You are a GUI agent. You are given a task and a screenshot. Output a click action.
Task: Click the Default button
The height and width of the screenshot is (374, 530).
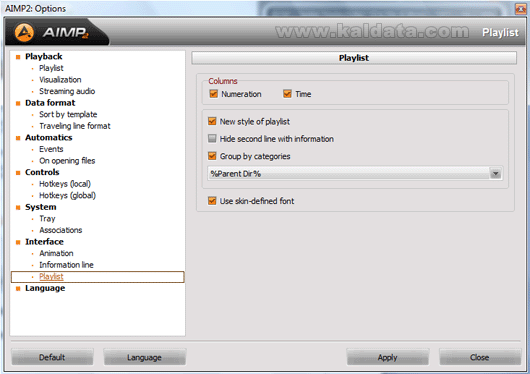coord(52,357)
